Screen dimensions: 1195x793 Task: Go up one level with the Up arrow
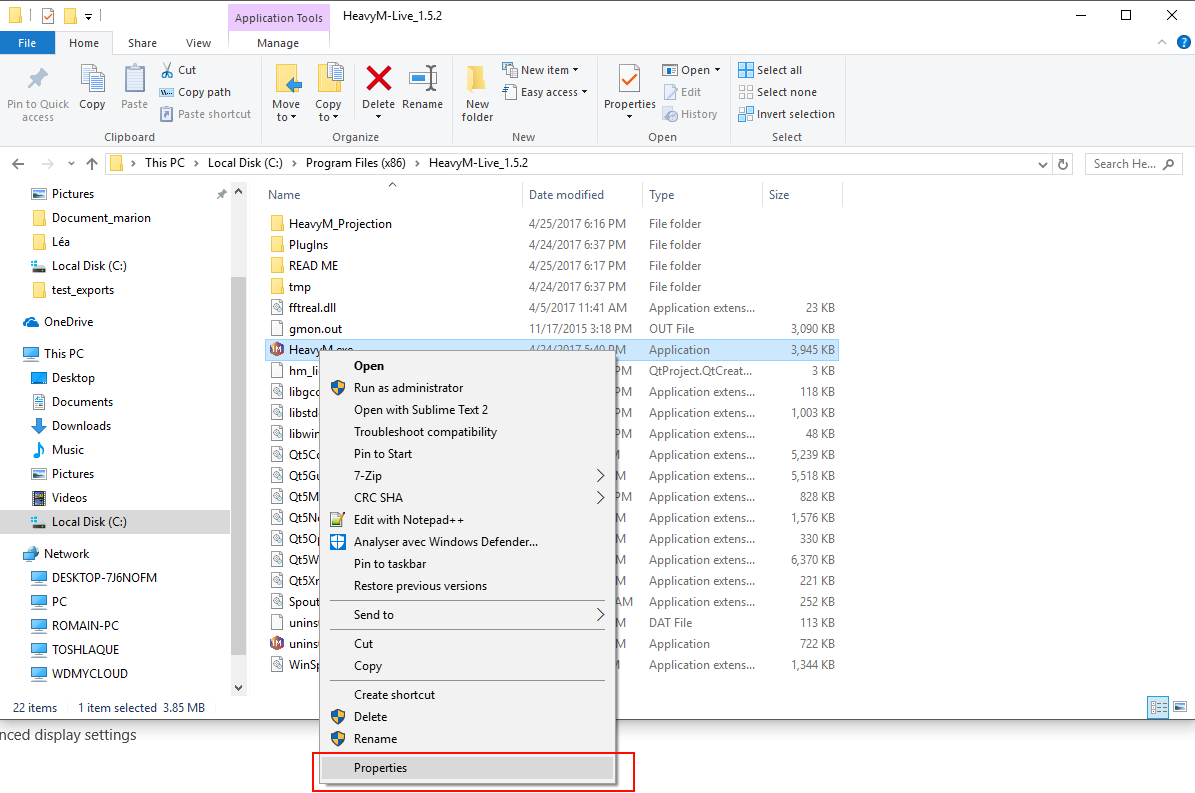(92, 164)
